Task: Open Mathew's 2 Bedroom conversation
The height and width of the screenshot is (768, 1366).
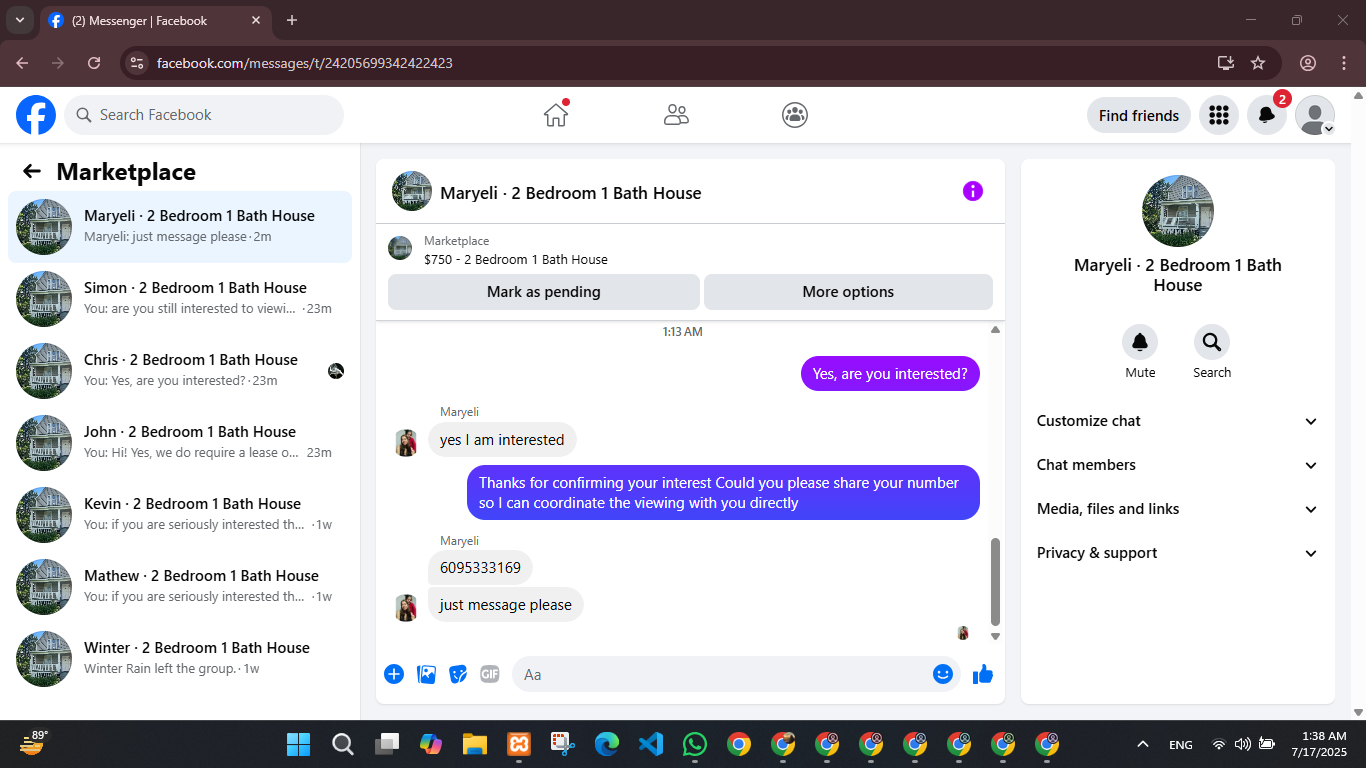Action: click(x=180, y=587)
